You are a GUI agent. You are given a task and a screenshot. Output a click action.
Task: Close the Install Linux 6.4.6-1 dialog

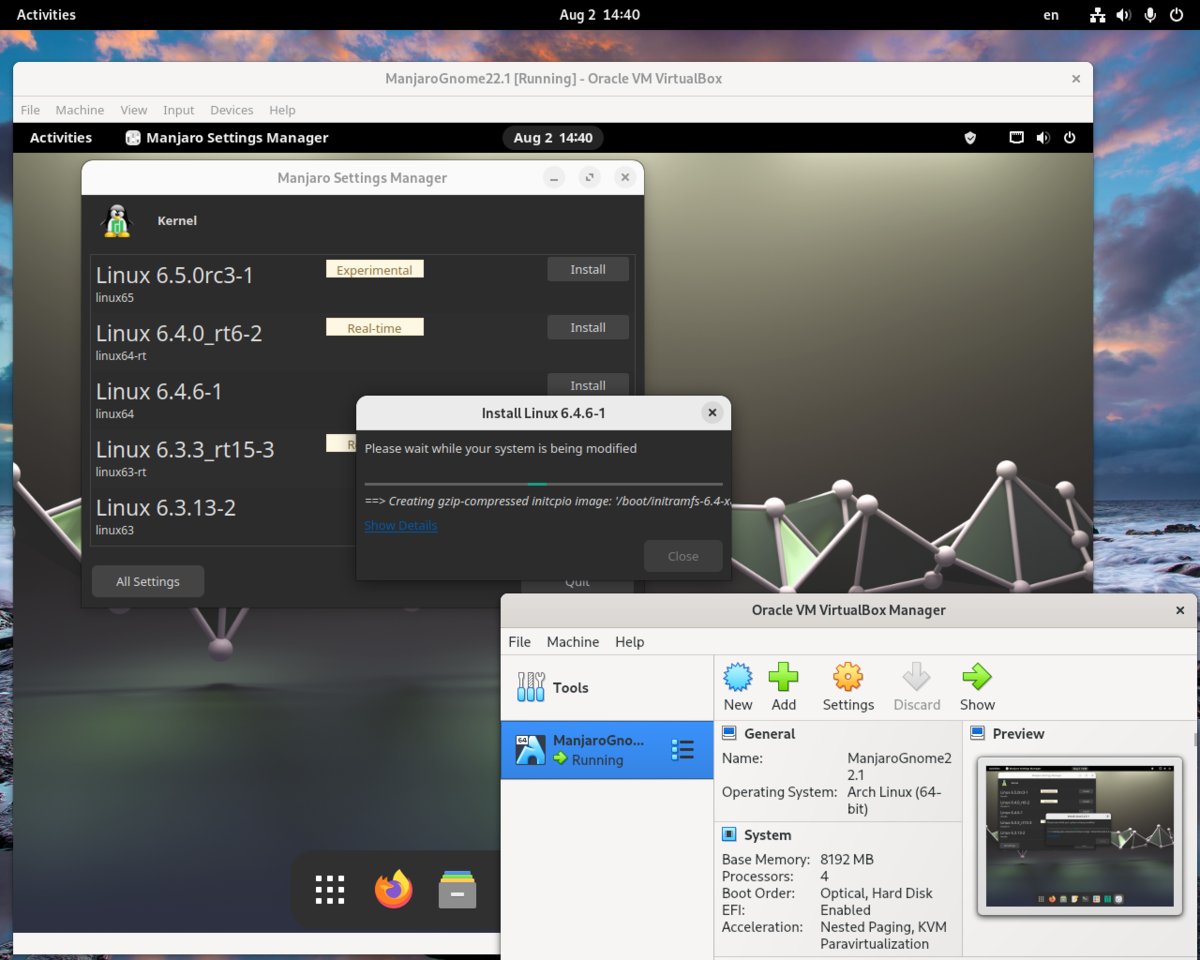coord(712,412)
